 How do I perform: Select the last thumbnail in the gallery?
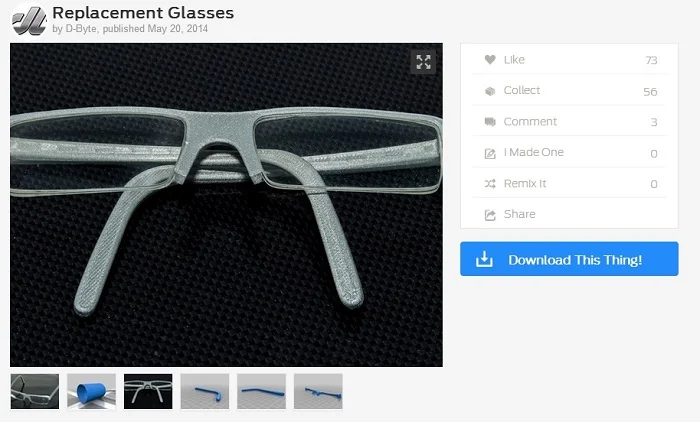[318, 391]
